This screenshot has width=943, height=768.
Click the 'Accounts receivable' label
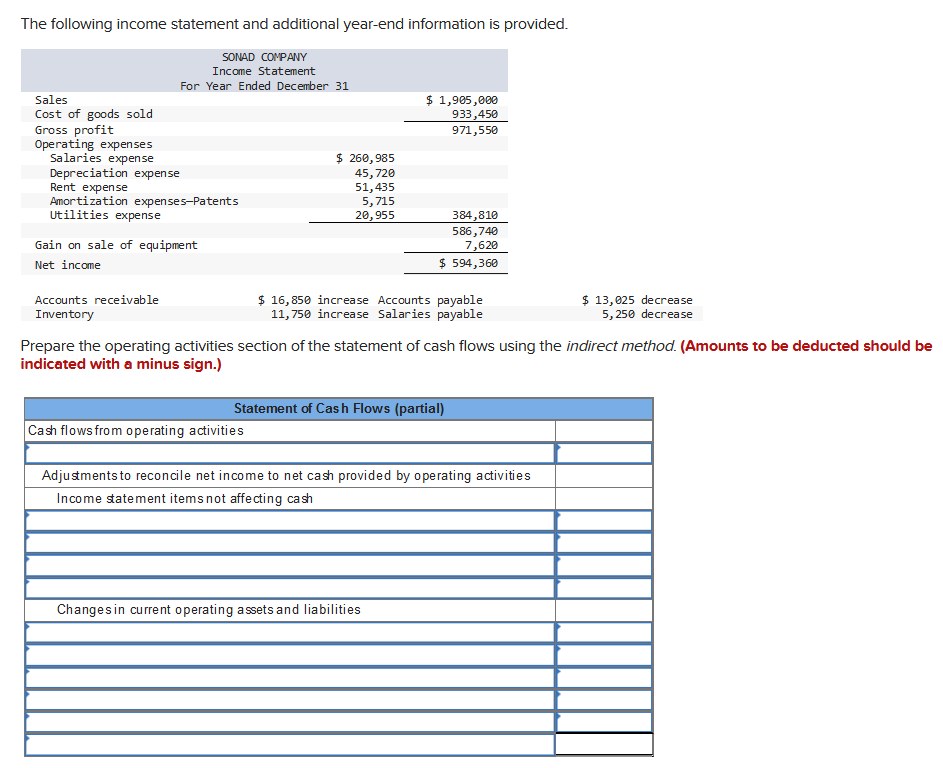pyautogui.click(x=97, y=300)
